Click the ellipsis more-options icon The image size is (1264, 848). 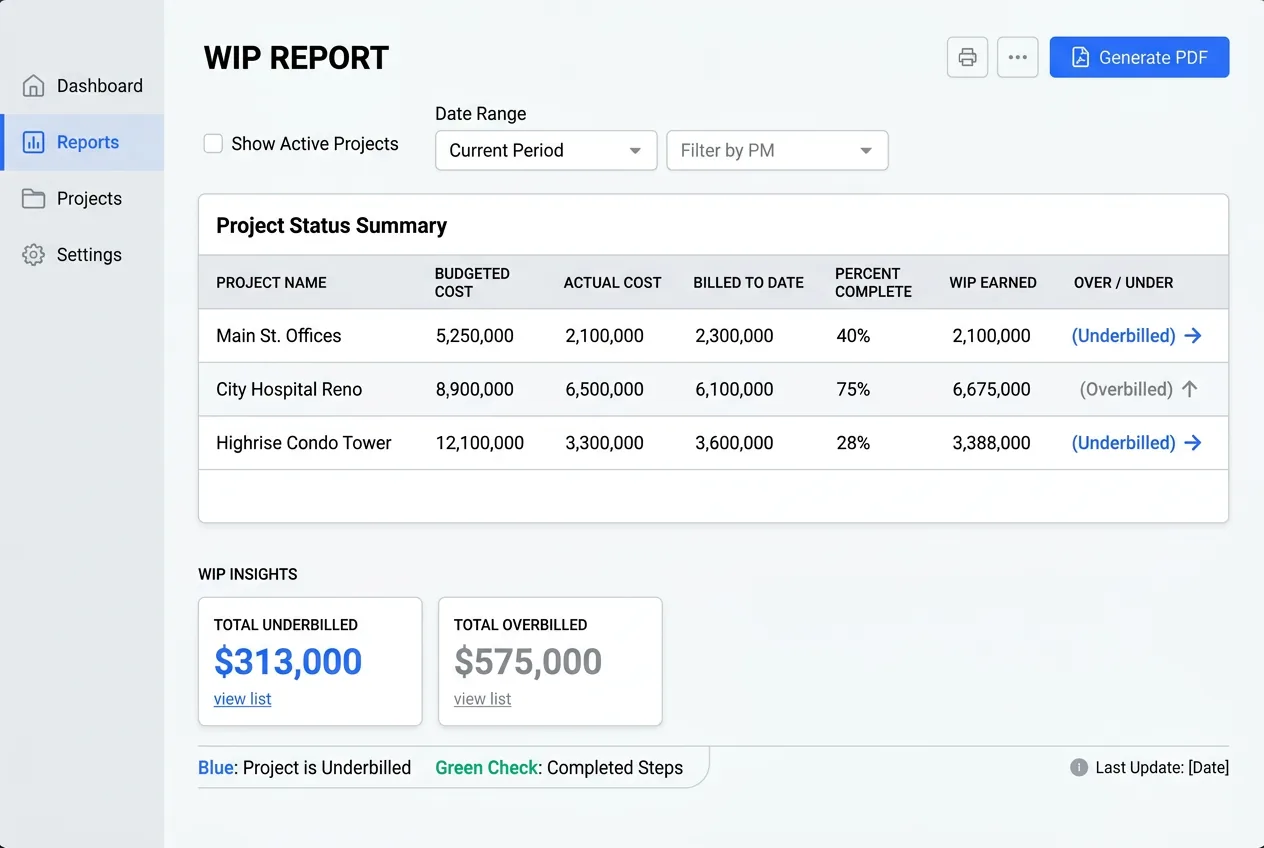pos(1017,57)
